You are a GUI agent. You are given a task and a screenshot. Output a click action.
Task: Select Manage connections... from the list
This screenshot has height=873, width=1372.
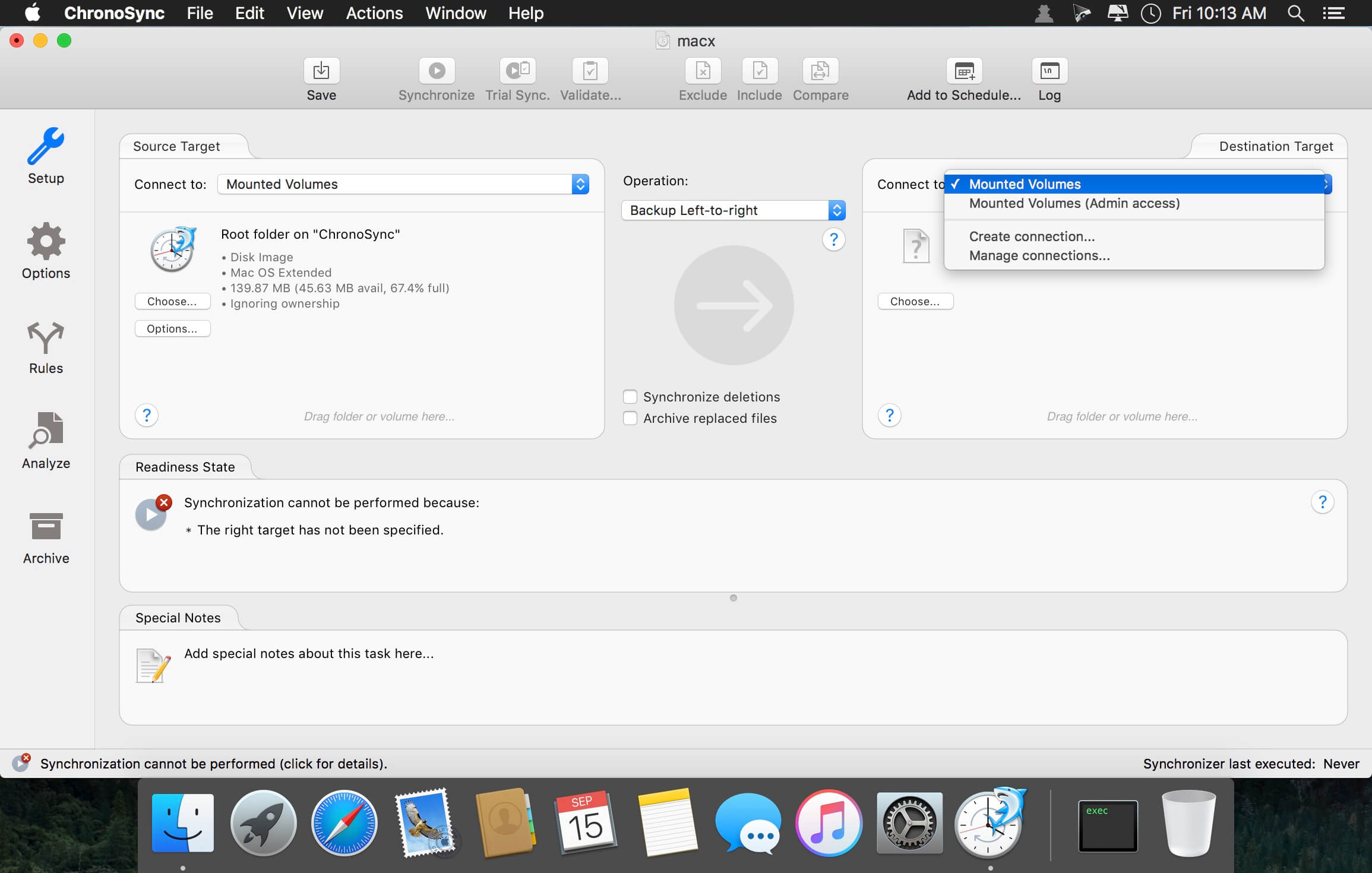pyautogui.click(x=1039, y=255)
